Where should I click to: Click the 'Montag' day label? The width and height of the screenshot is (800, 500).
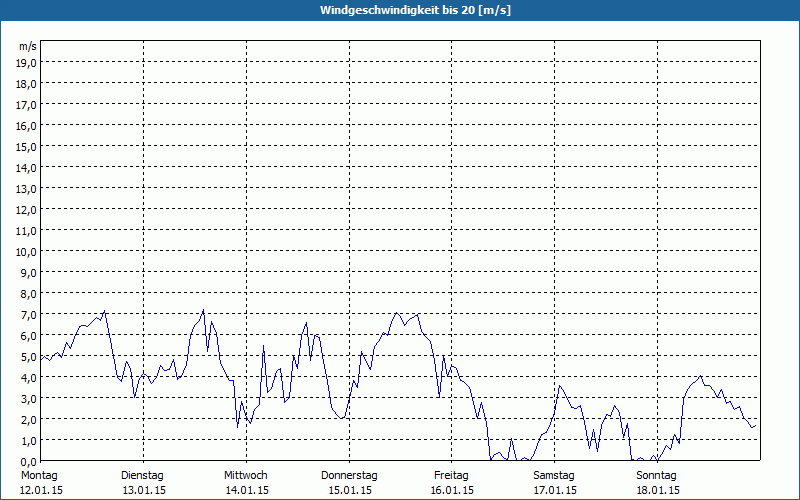pyautogui.click(x=39, y=476)
